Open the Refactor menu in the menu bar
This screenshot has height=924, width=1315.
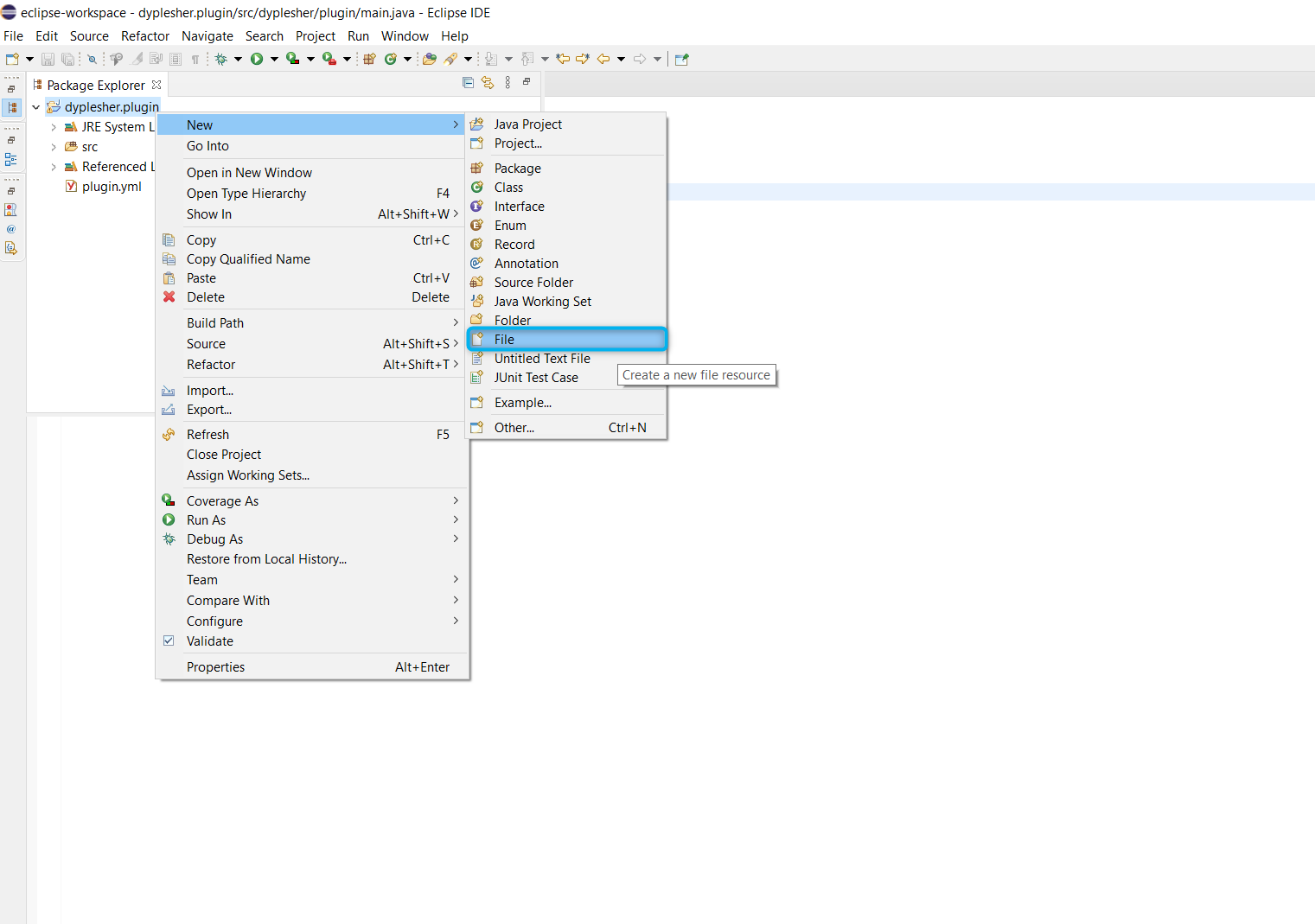(145, 36)
